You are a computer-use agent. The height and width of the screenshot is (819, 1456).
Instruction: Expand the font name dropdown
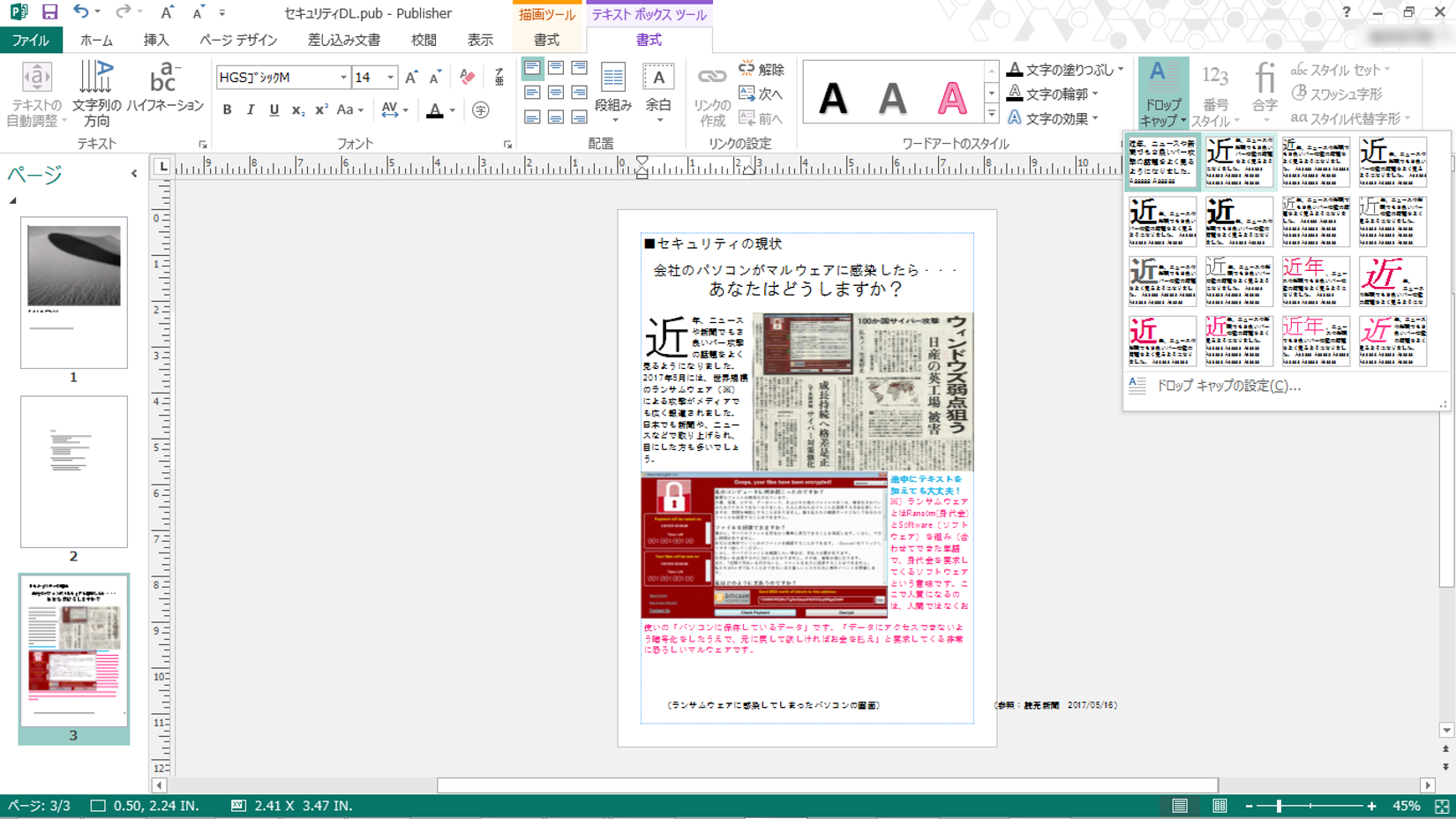pyautogui.click(x=343, y=78)
